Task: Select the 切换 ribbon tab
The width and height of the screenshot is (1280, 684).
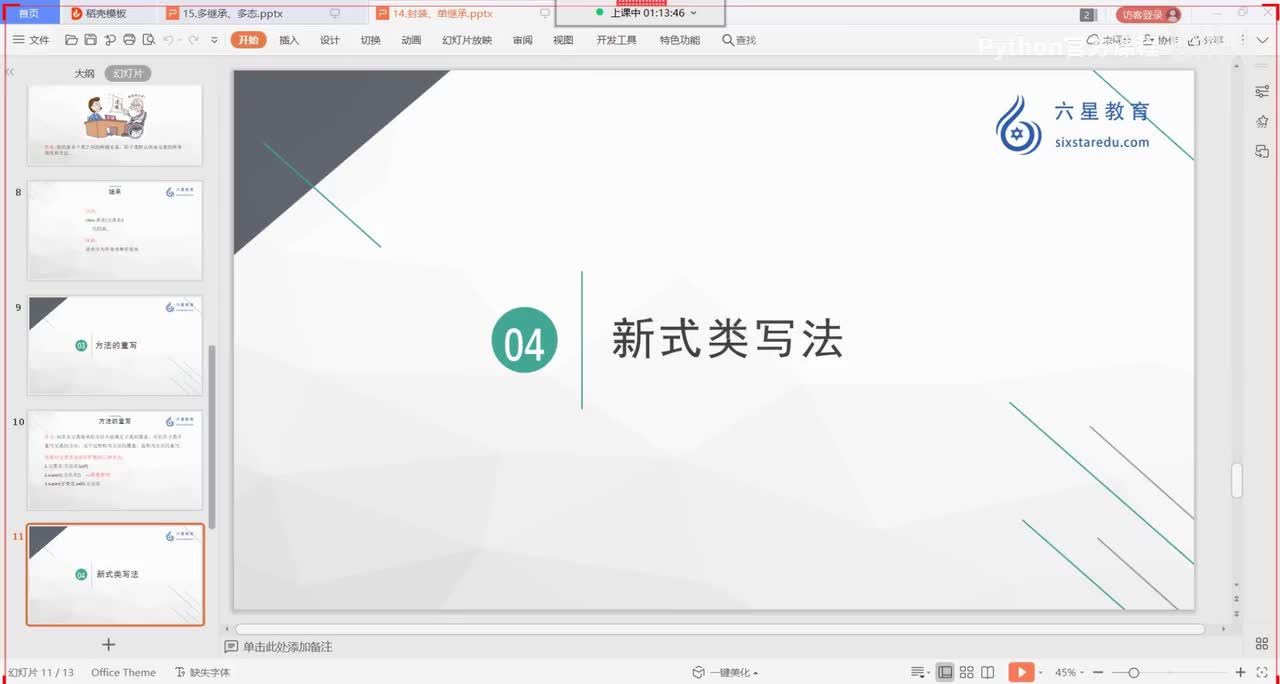Action: click(370, 40)
